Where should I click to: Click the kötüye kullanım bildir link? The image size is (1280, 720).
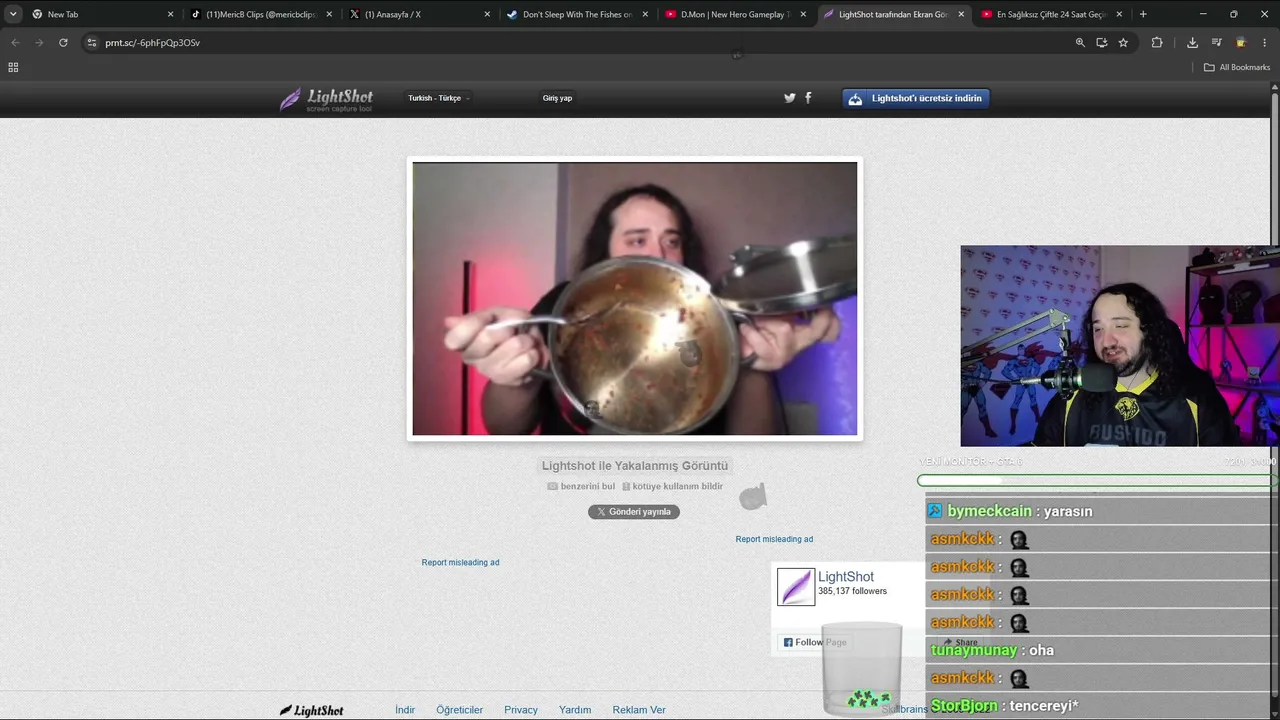[x=678, y=486]
